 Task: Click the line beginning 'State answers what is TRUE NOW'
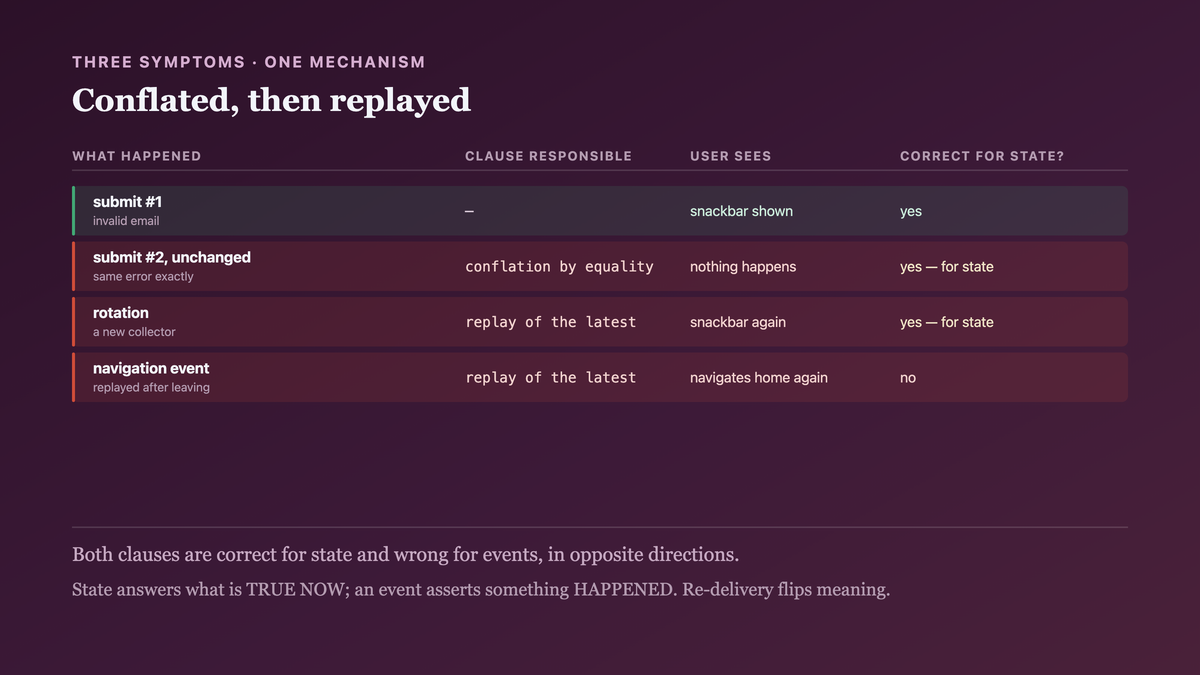(481, 590)
